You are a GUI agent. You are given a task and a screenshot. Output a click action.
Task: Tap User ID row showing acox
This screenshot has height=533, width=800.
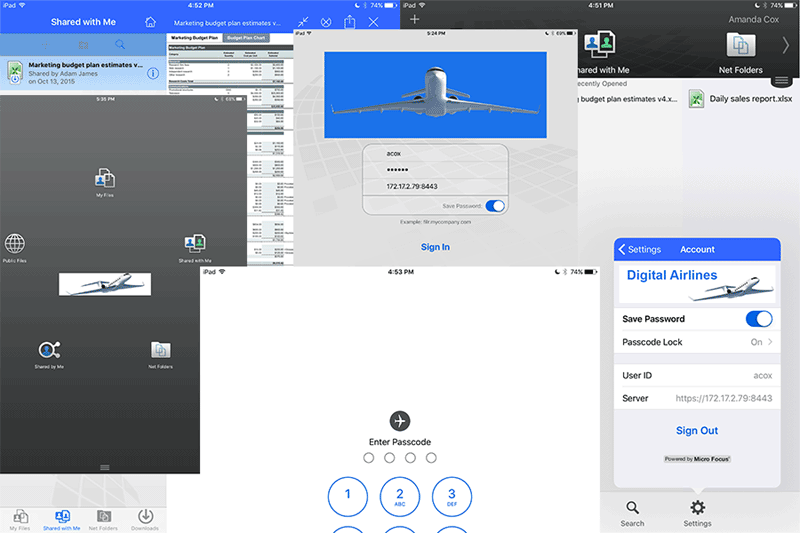tap(697, 375)
